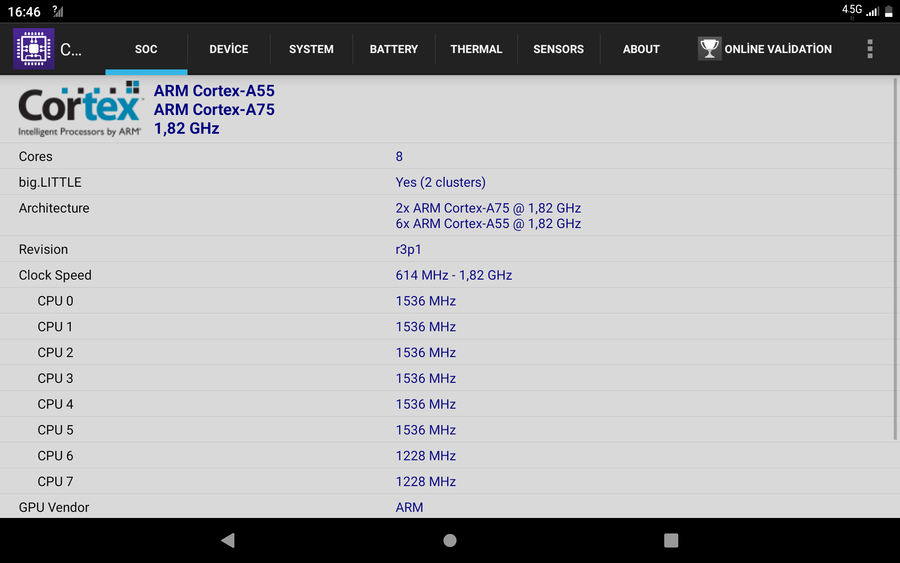Screen dimensions: 900x563
Task: Tap CPU 3's 1536 MHz value
Action: click(425, 378)
